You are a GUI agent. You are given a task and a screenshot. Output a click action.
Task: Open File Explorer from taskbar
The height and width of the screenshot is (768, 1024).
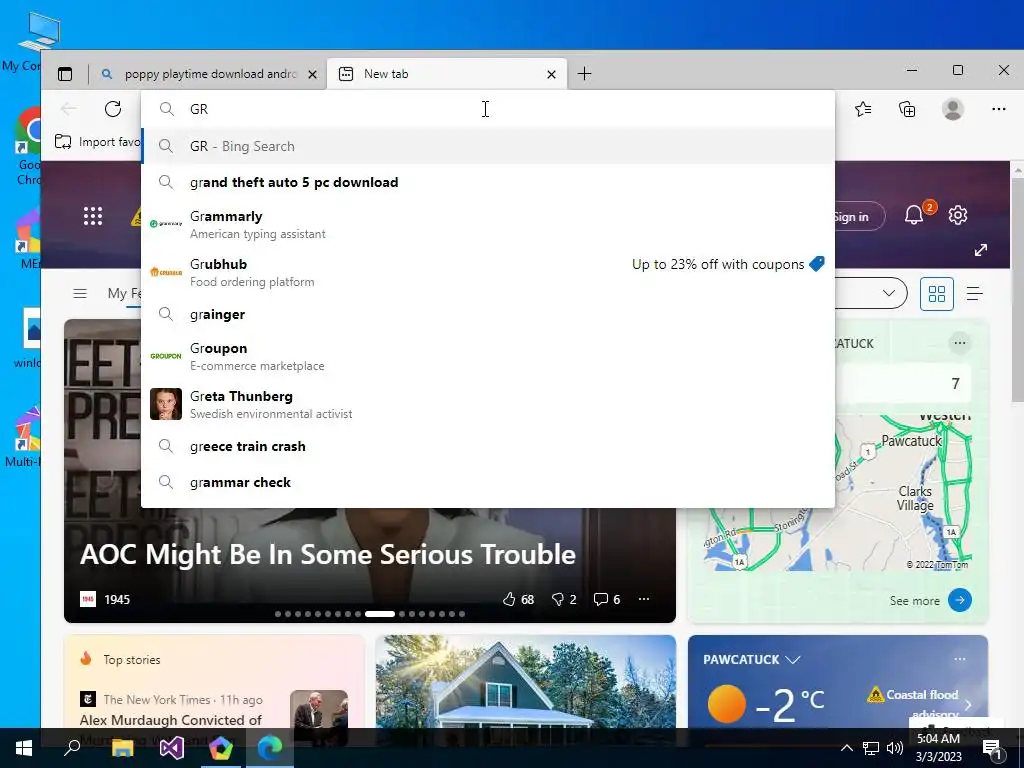point(122,748)
